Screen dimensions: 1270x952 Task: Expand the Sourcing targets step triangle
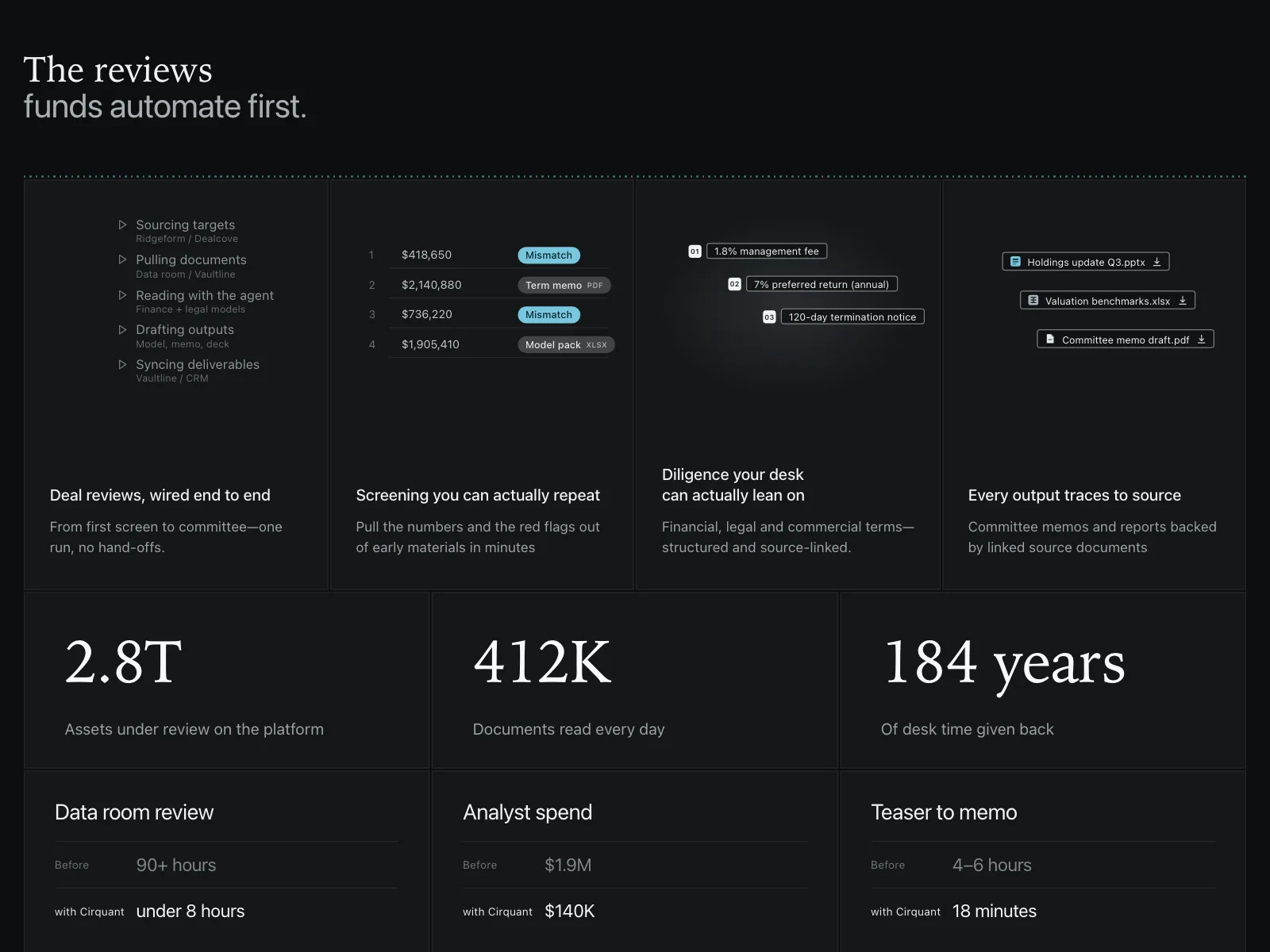pos(122,225)
